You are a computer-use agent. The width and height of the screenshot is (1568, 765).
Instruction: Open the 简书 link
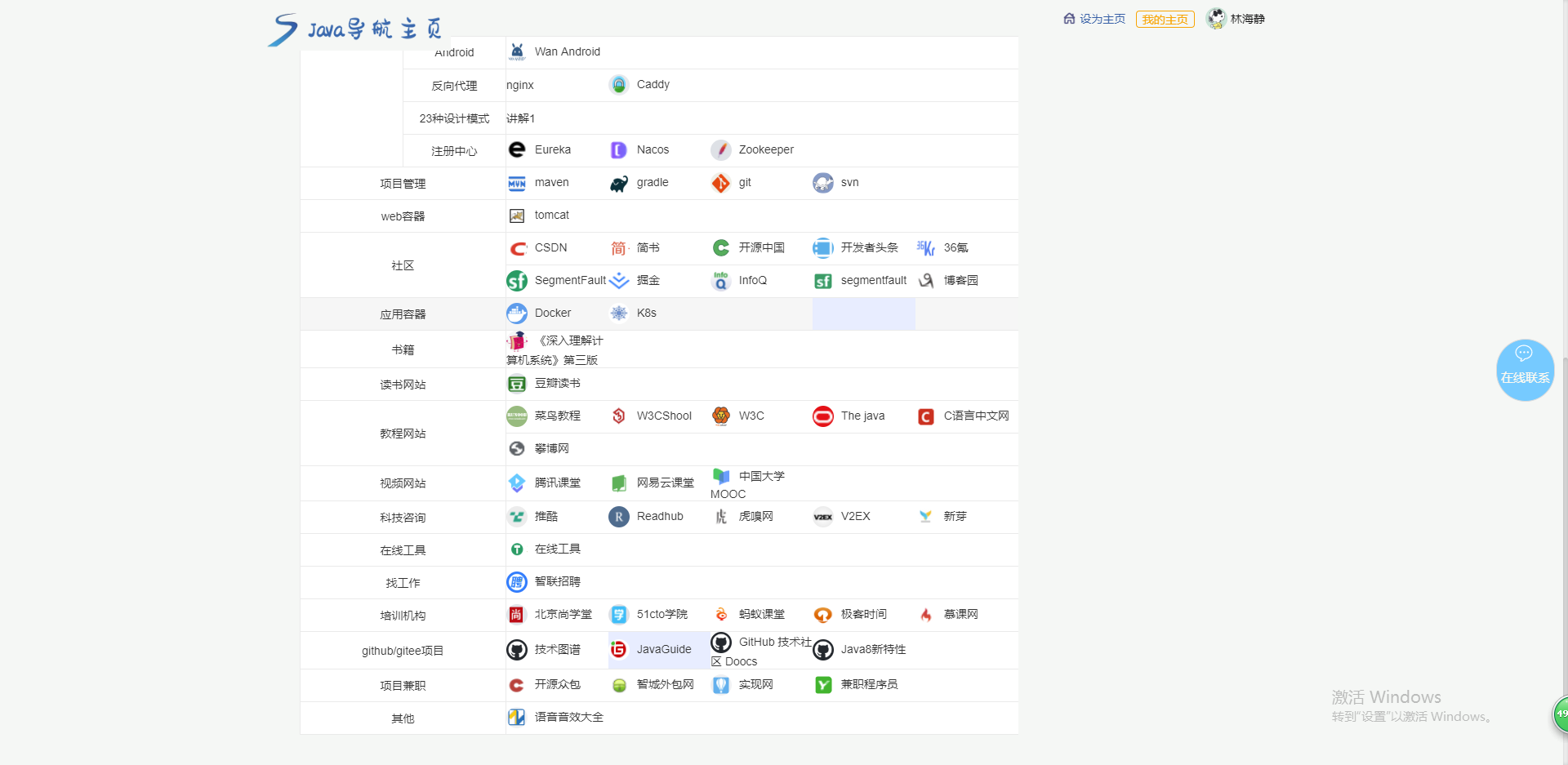point(648,247)
